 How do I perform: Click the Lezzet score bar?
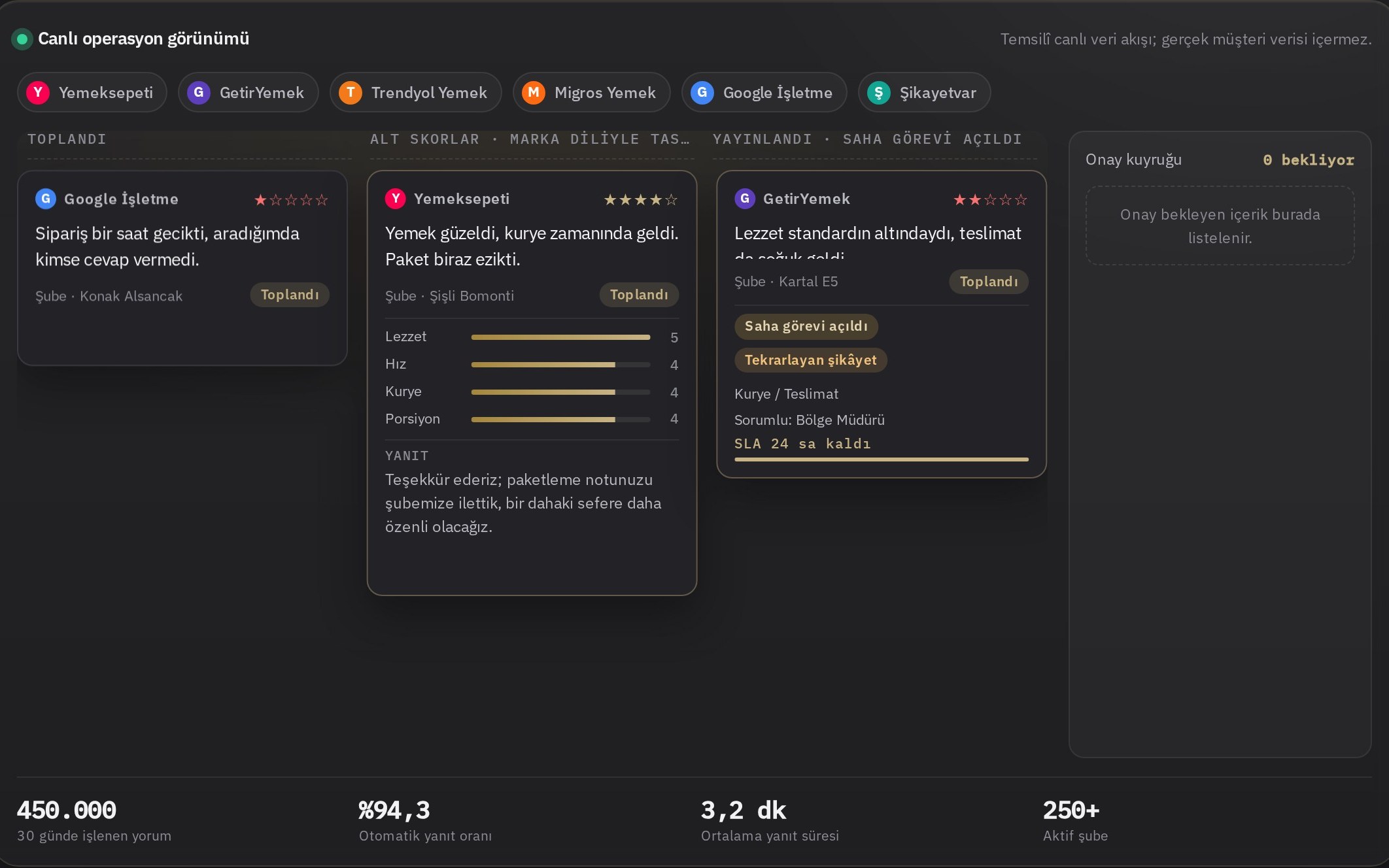pos(560,337)
